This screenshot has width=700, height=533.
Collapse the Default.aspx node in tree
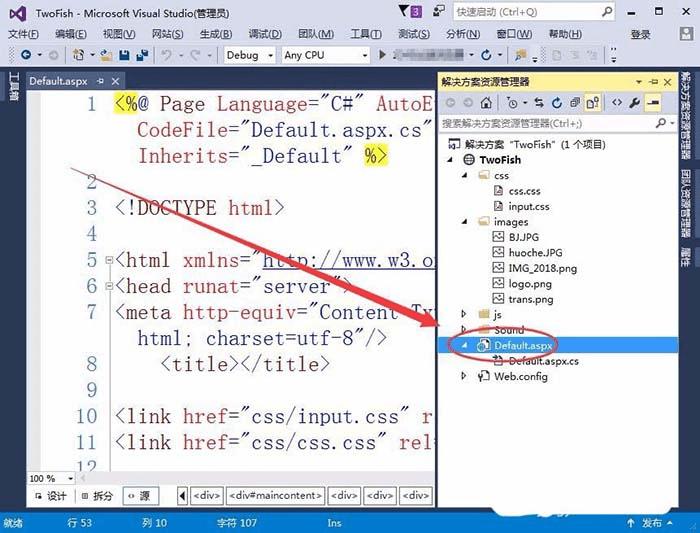[464, 346]
